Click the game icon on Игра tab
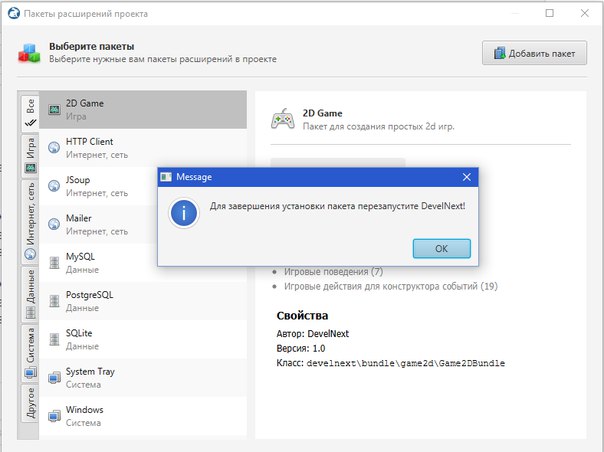604x452 pixels. click(30, 168)
